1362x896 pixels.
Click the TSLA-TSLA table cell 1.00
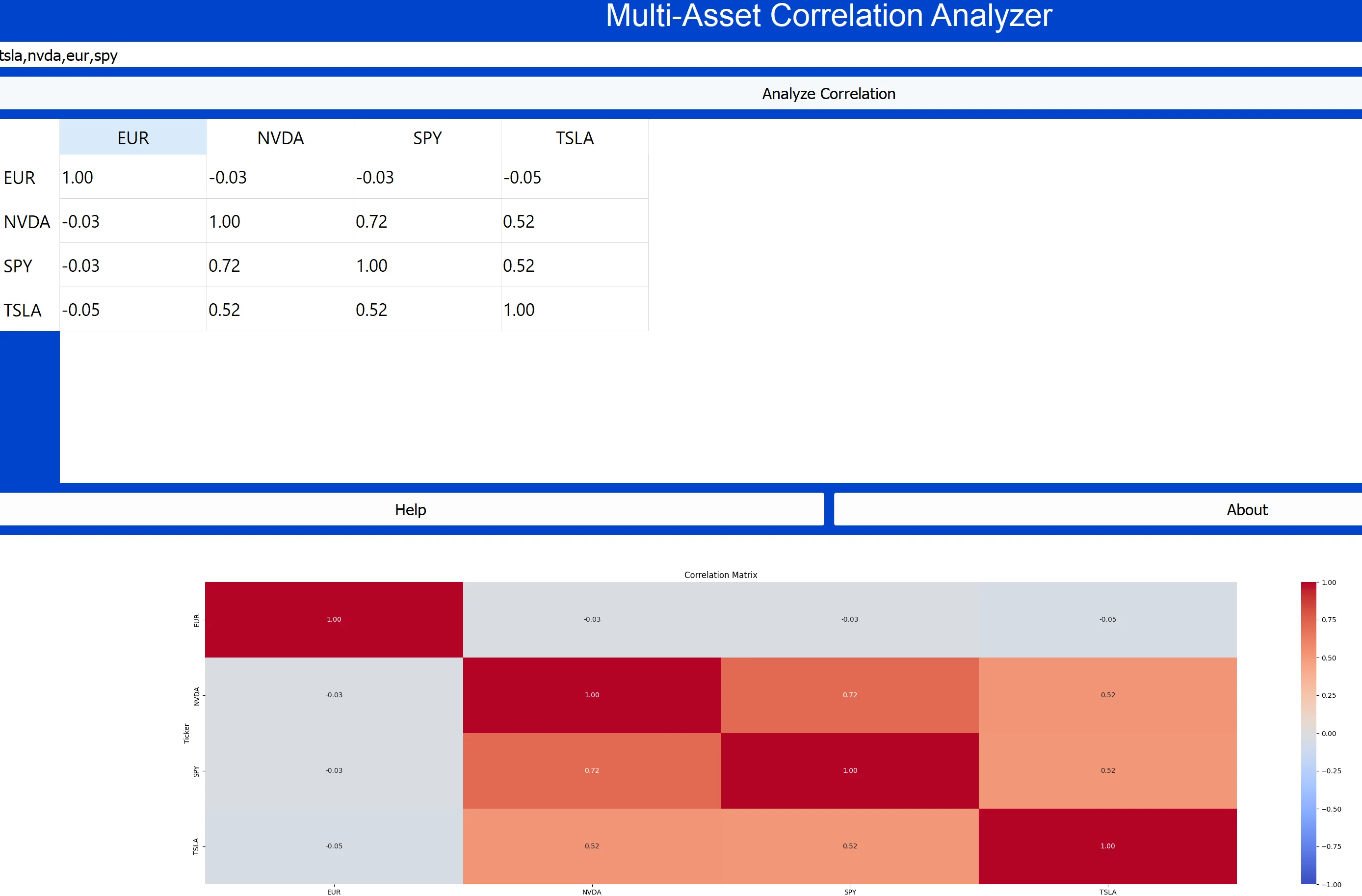click(x=574, y=310)
